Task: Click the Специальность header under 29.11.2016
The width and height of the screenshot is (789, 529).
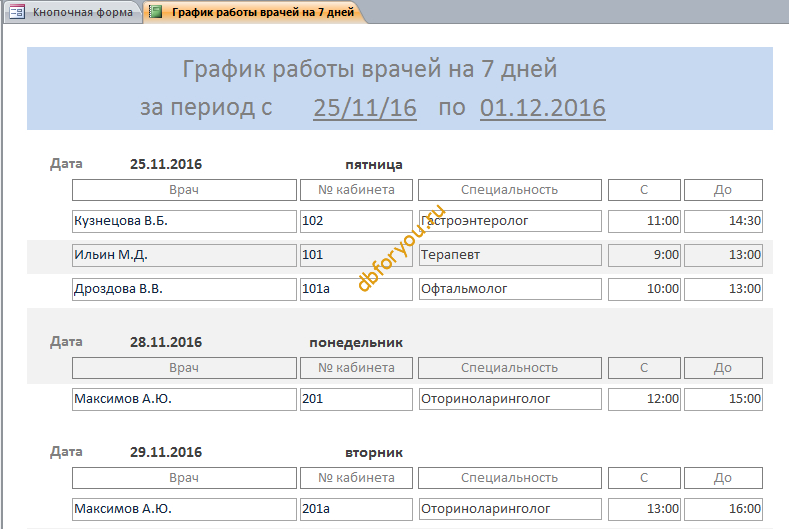Action: tap(510, 478)
